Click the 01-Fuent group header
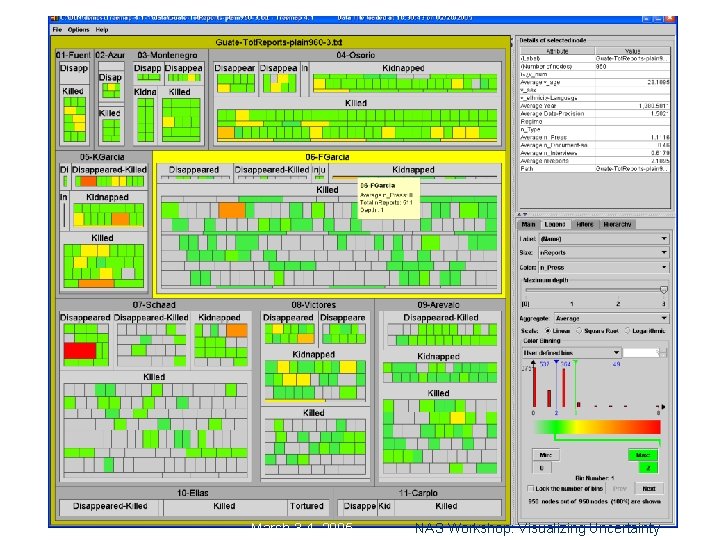Viewport: 720px width, 540px height. pos(73,55)
